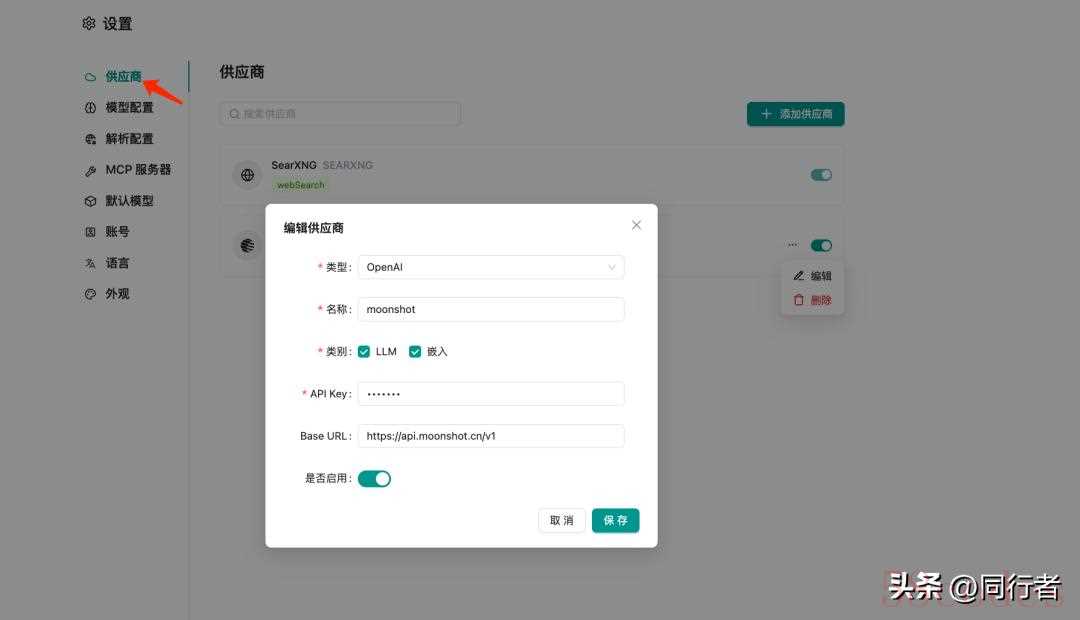This screenshot has height=620, width=1080.
Task: Open the MCP 服务器 sidebar section
Action: click(x=138, y=169)
